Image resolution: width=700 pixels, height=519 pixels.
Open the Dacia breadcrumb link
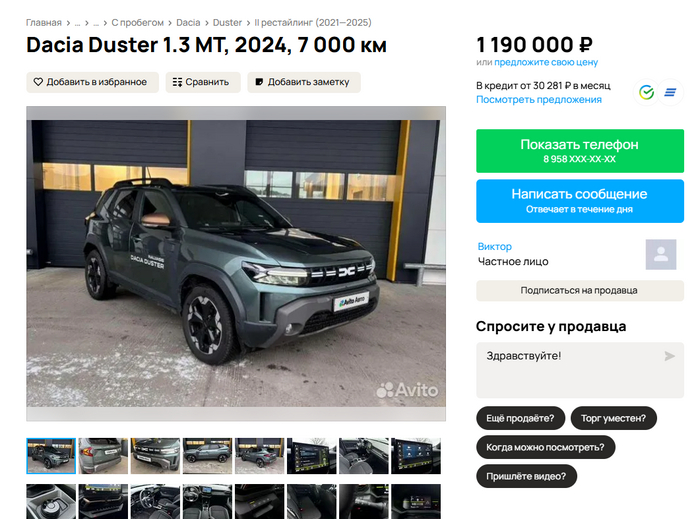188,23
